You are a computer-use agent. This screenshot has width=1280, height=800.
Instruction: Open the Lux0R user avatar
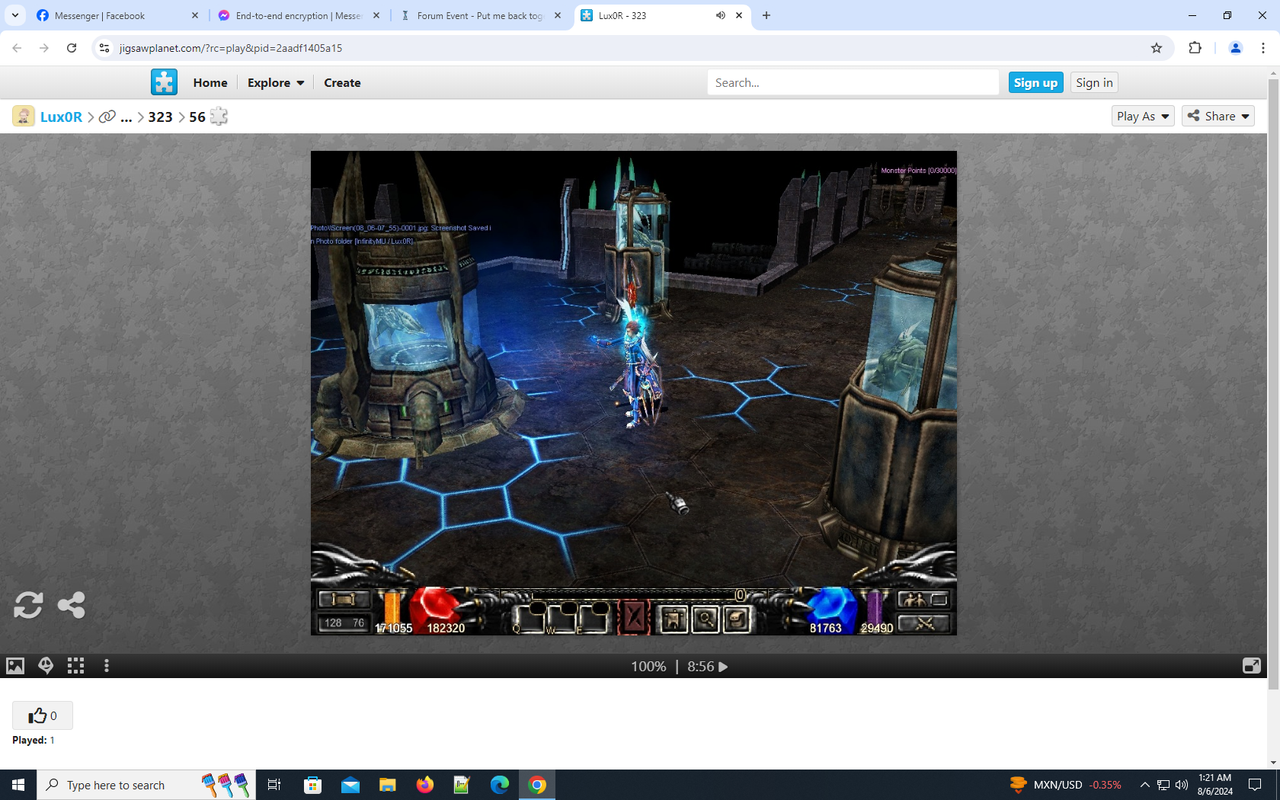(23, 116)
